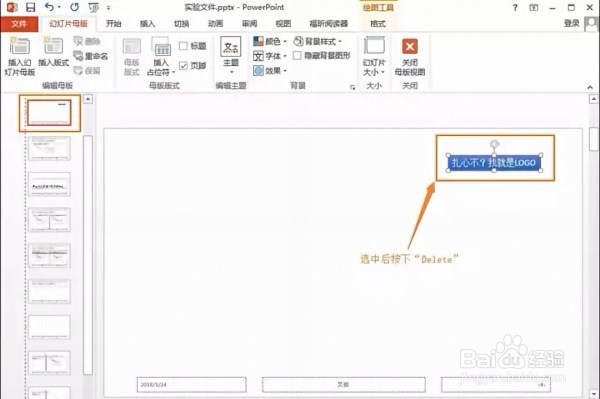Close Master View with red X button
The height and width of the screenshot is (399, 600).
(x=410, y=47)
